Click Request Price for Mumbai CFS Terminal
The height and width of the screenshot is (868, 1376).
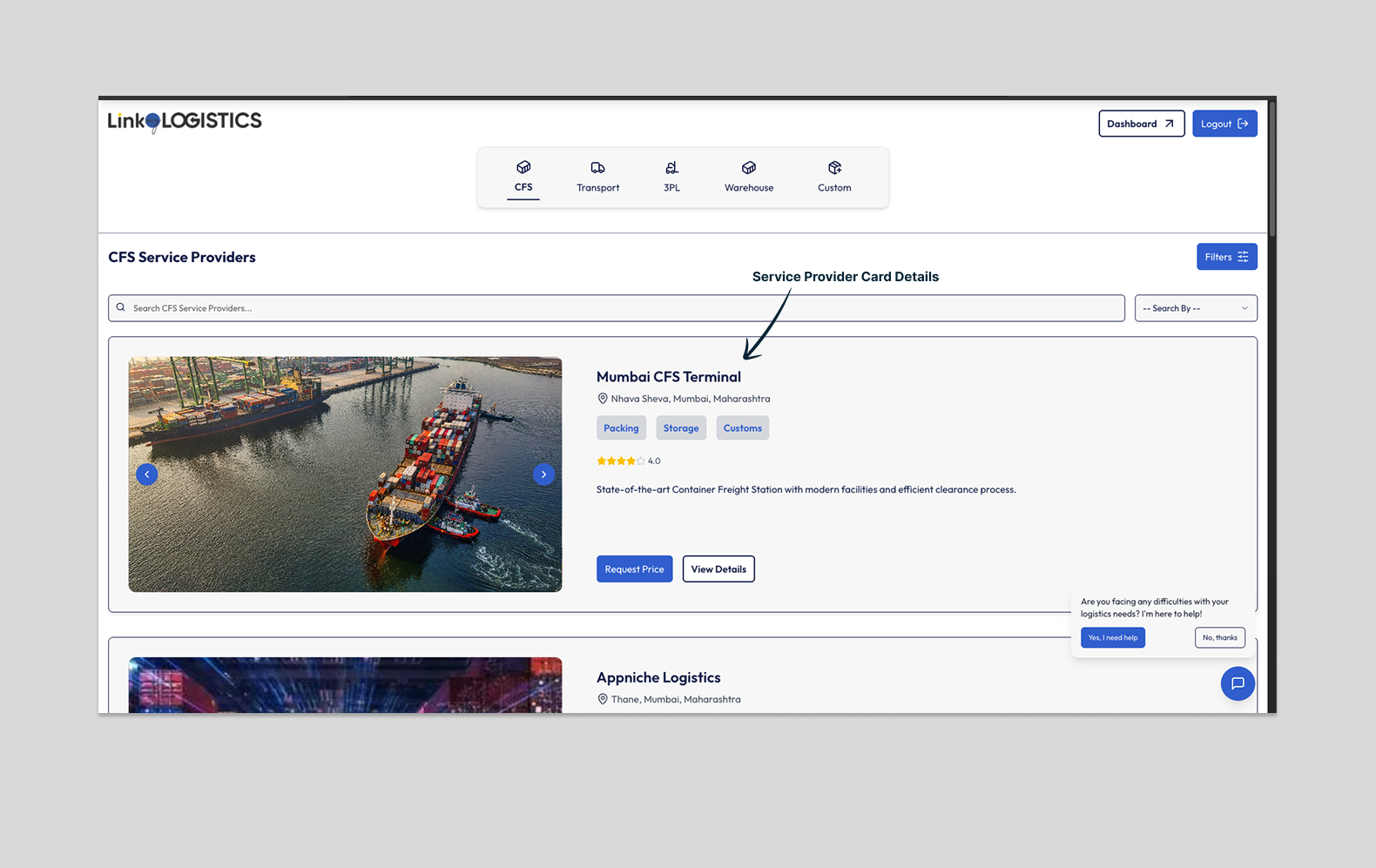click(x=634, y=569)
